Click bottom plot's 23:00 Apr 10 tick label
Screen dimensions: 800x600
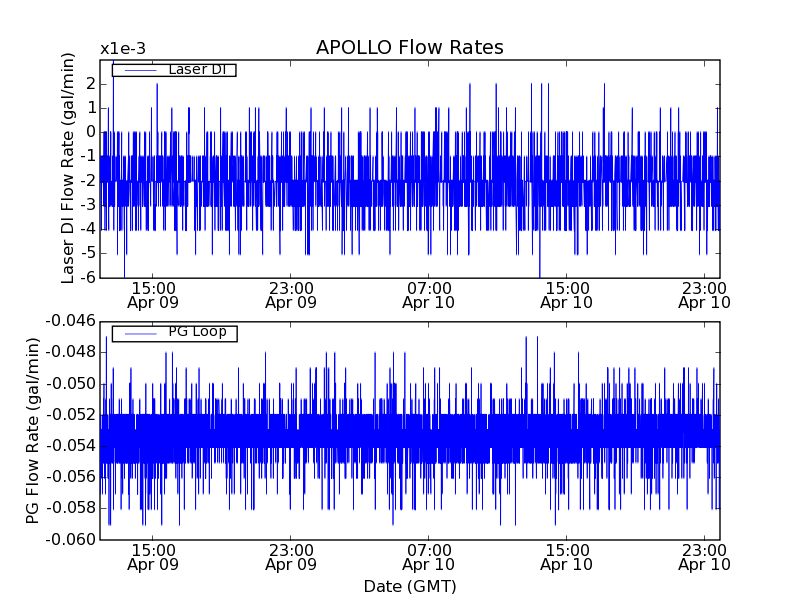point(705,557)
